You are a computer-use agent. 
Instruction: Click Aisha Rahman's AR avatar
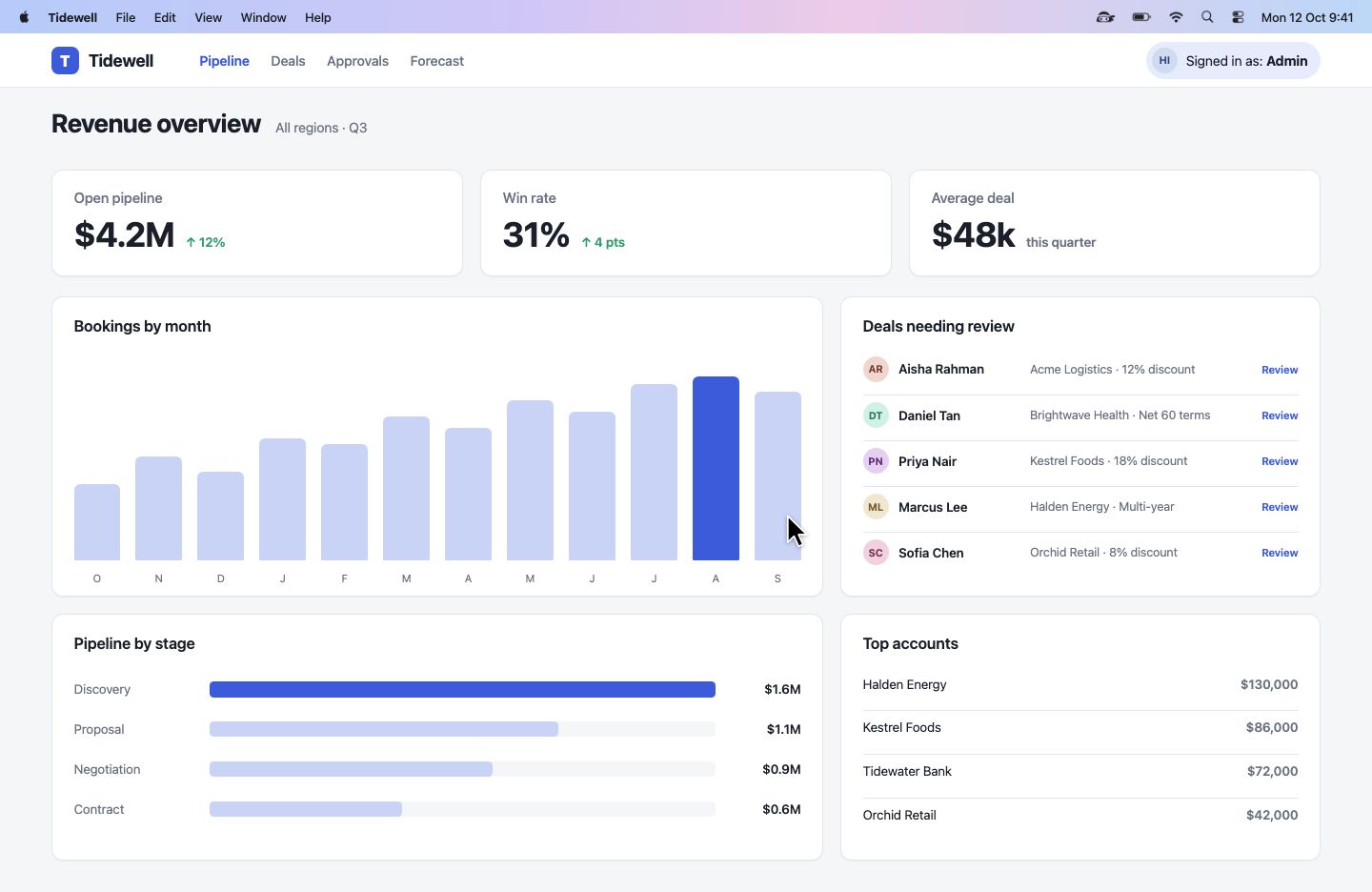coord(876,370)
